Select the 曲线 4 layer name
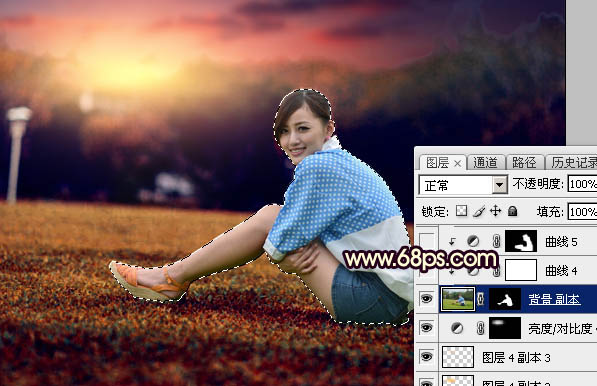Viewport: 597px width, 386px height. (561, 271)
